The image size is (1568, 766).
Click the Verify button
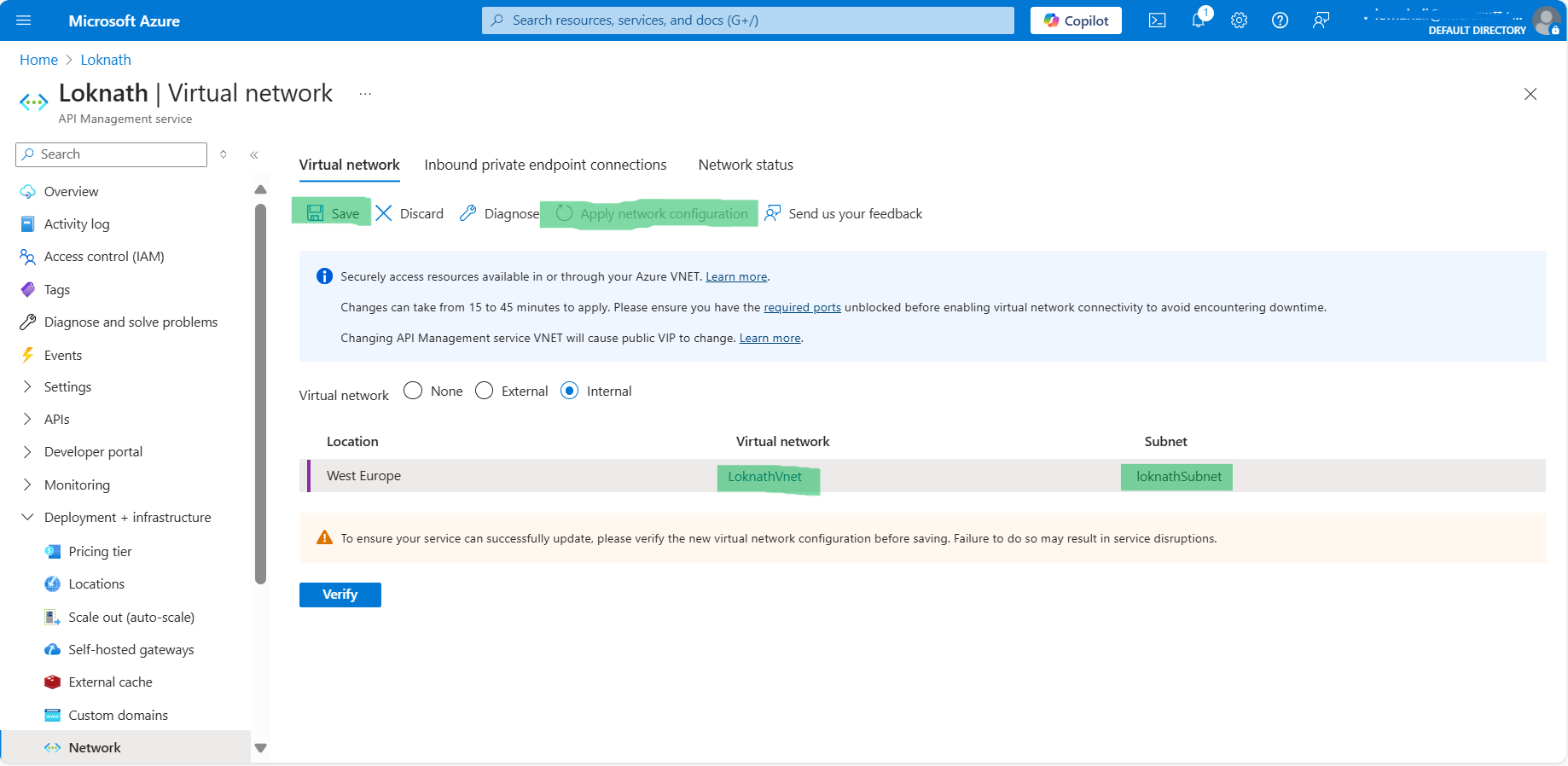(x=340, y=595)
